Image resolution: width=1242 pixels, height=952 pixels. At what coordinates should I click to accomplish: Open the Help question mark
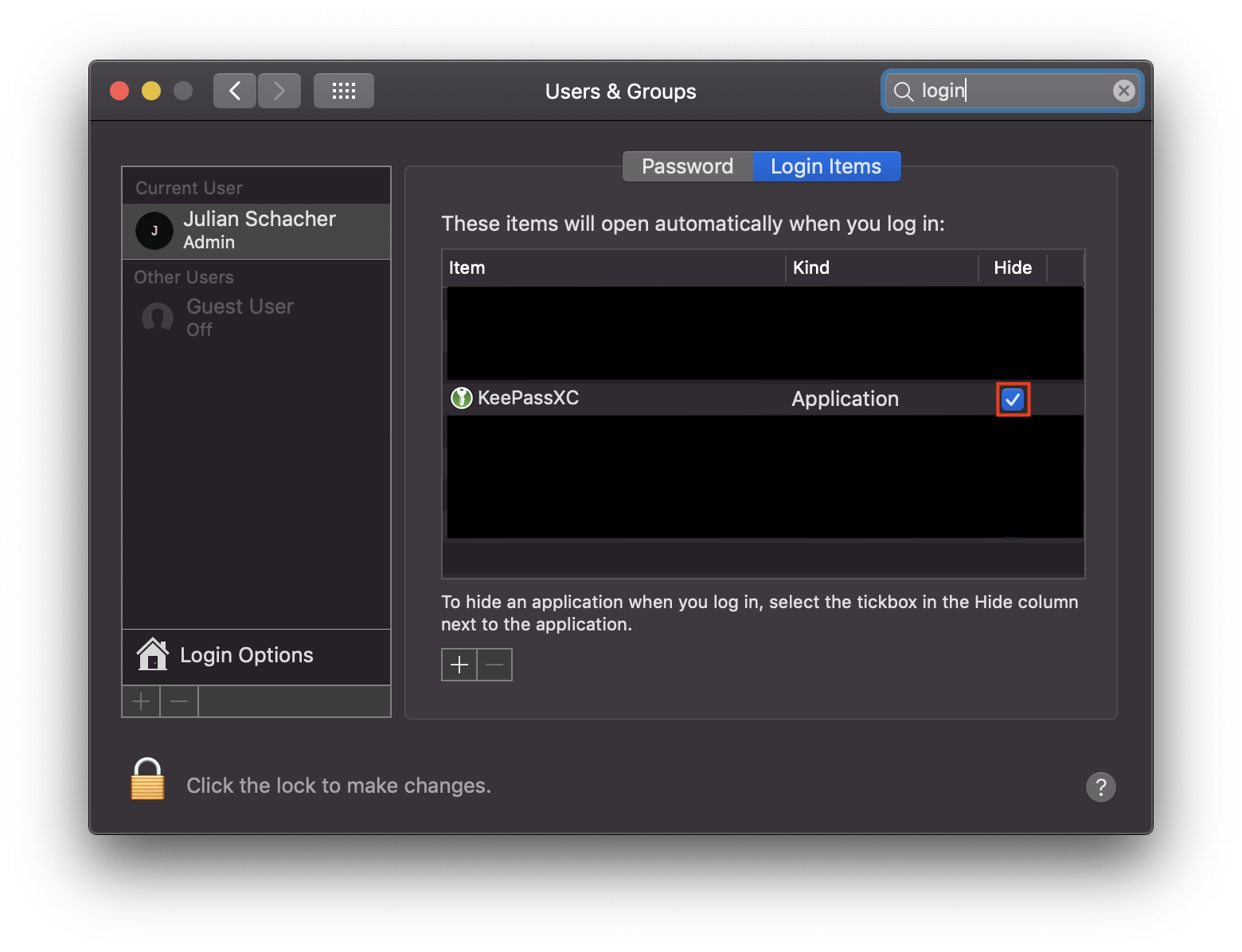[x=1101, y=786]
